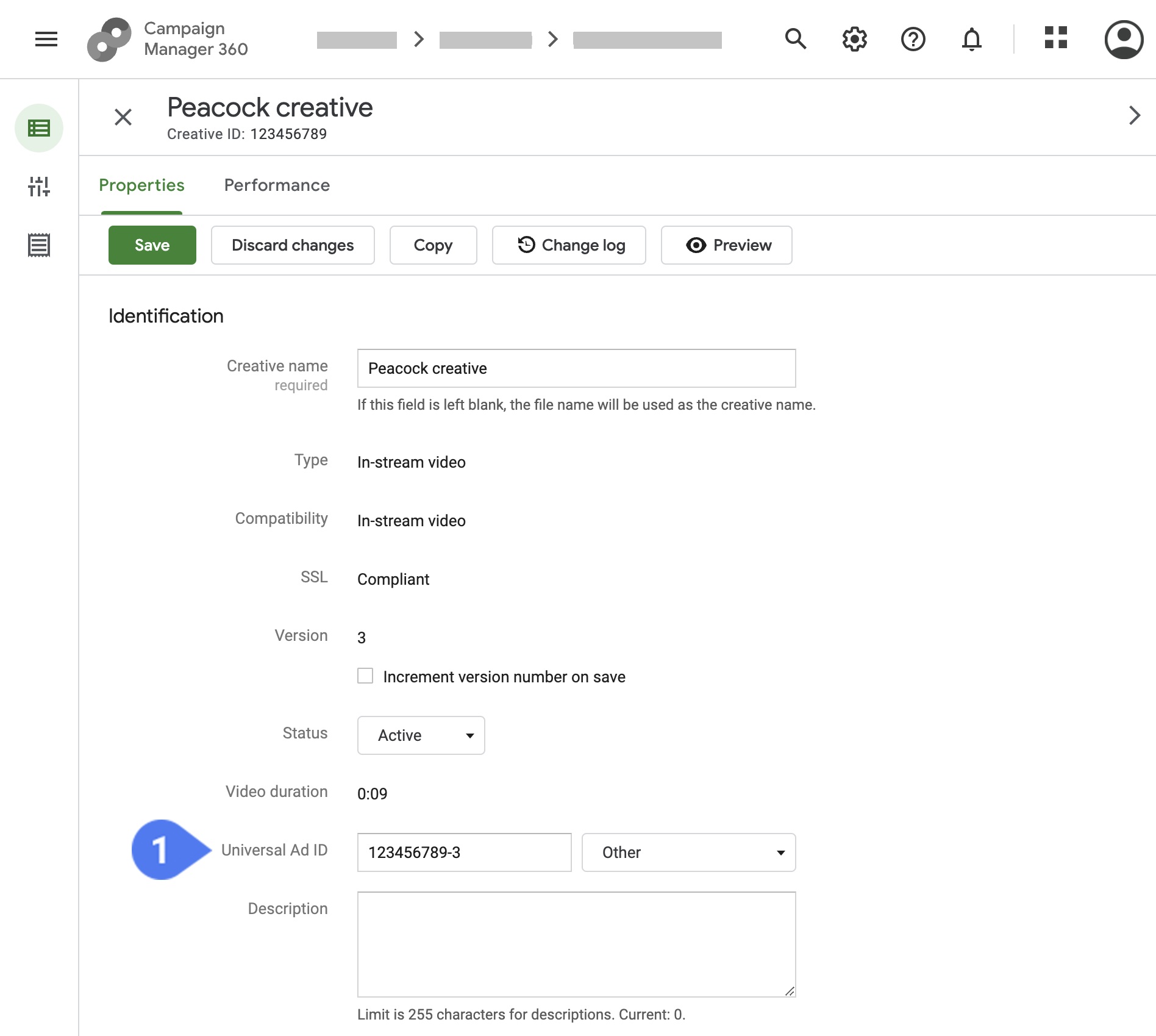Click the Creative name input field
This screenshot has height=1036, width=1156.
point(577,368)
